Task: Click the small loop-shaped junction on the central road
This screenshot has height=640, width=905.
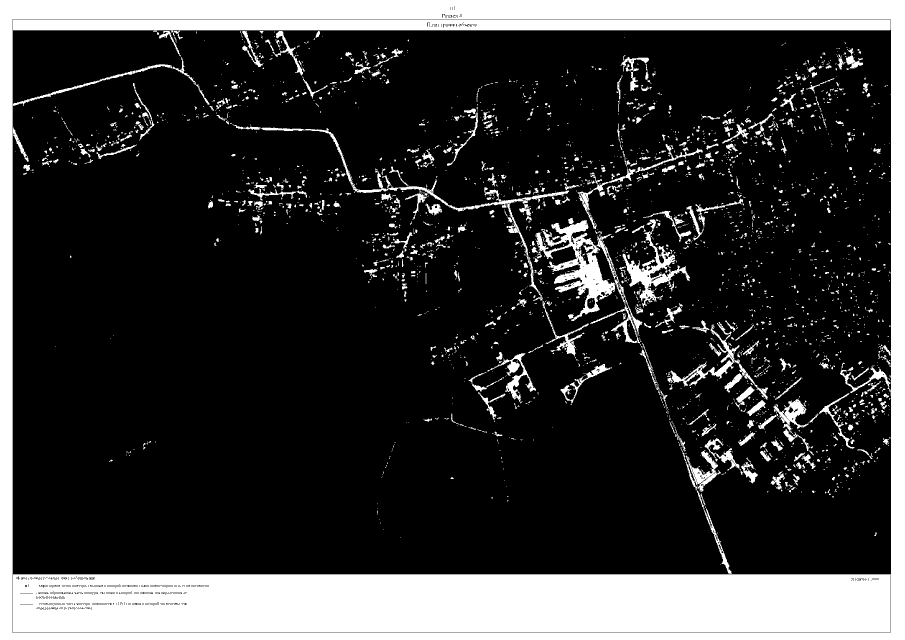Action: pyautogui.click(x=432, y=204)
